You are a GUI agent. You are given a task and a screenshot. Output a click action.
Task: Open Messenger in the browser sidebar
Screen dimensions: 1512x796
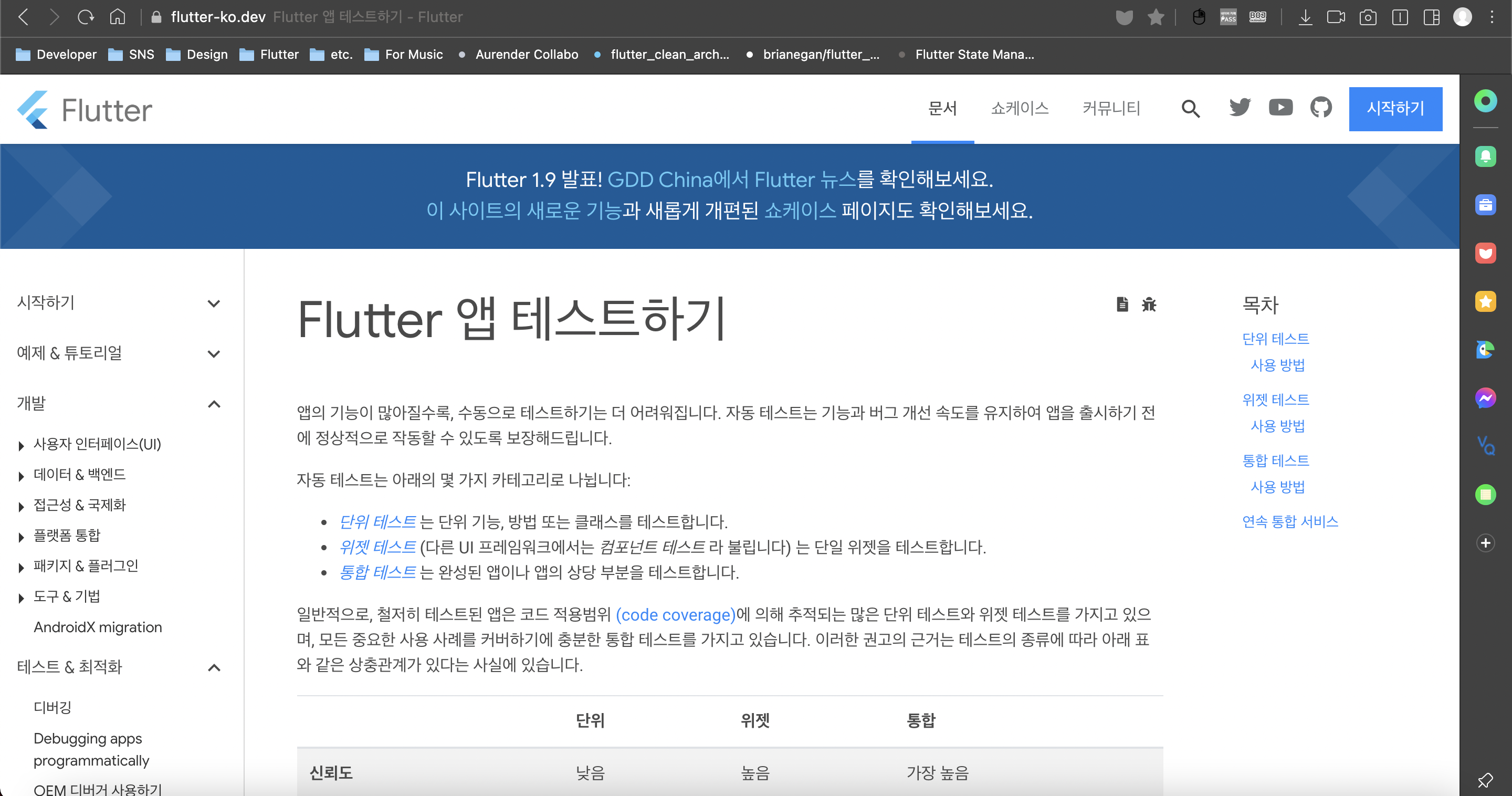click(x=1485, y=398)
